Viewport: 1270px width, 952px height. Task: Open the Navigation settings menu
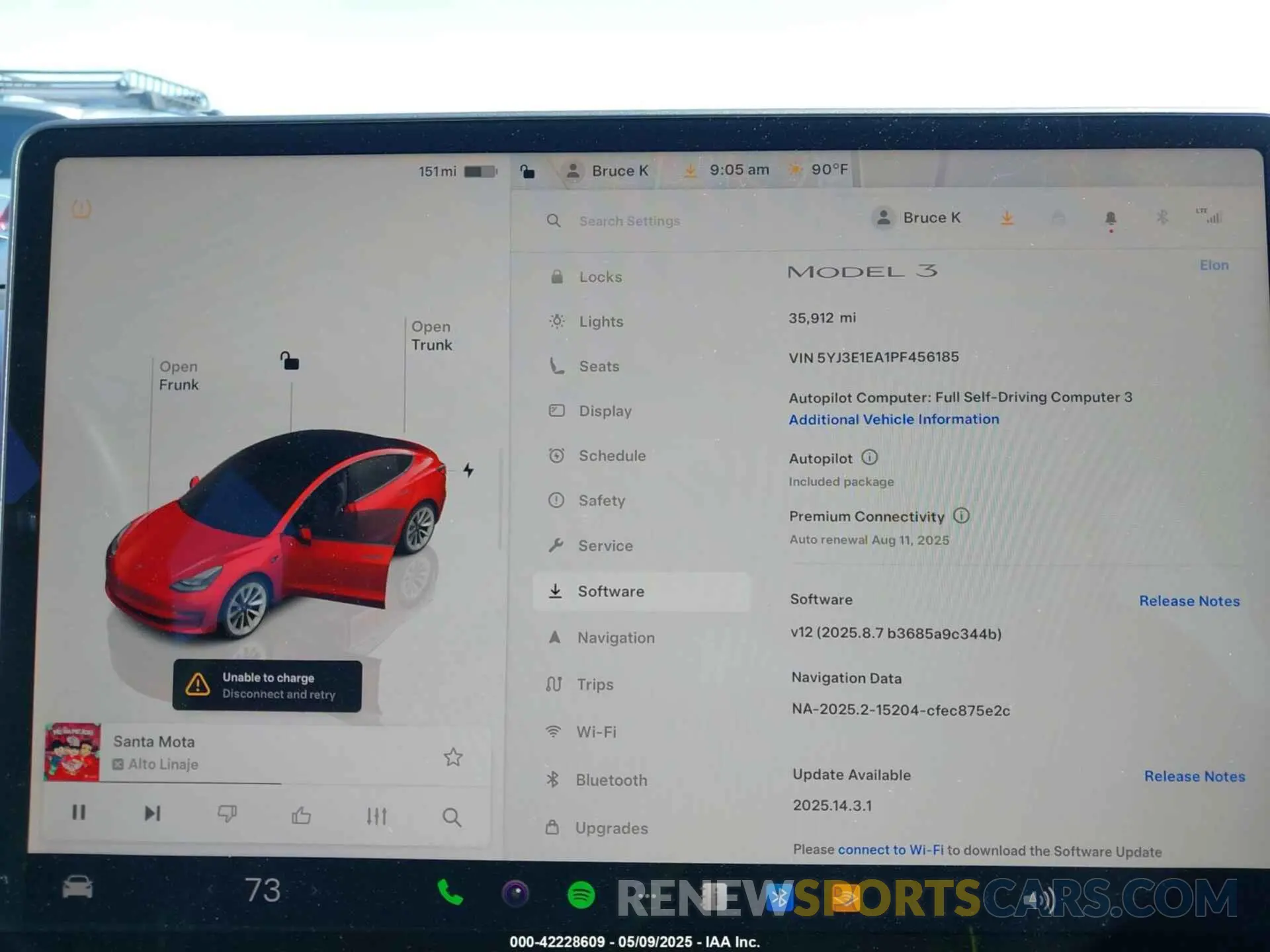(x=615, y=638)
